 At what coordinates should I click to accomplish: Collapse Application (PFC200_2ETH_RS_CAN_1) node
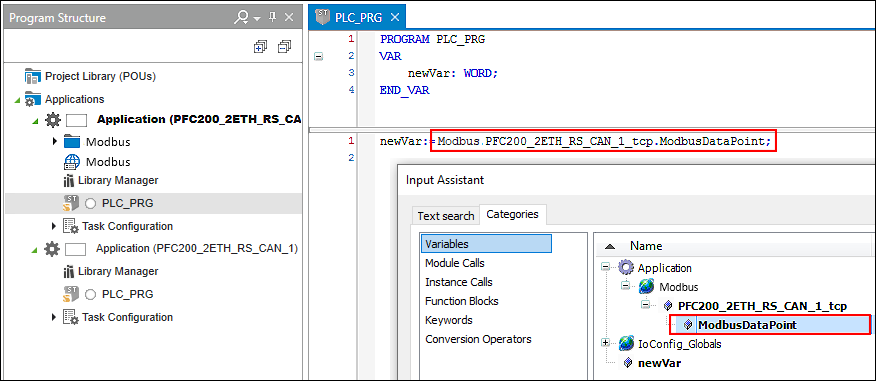[36, 249]
